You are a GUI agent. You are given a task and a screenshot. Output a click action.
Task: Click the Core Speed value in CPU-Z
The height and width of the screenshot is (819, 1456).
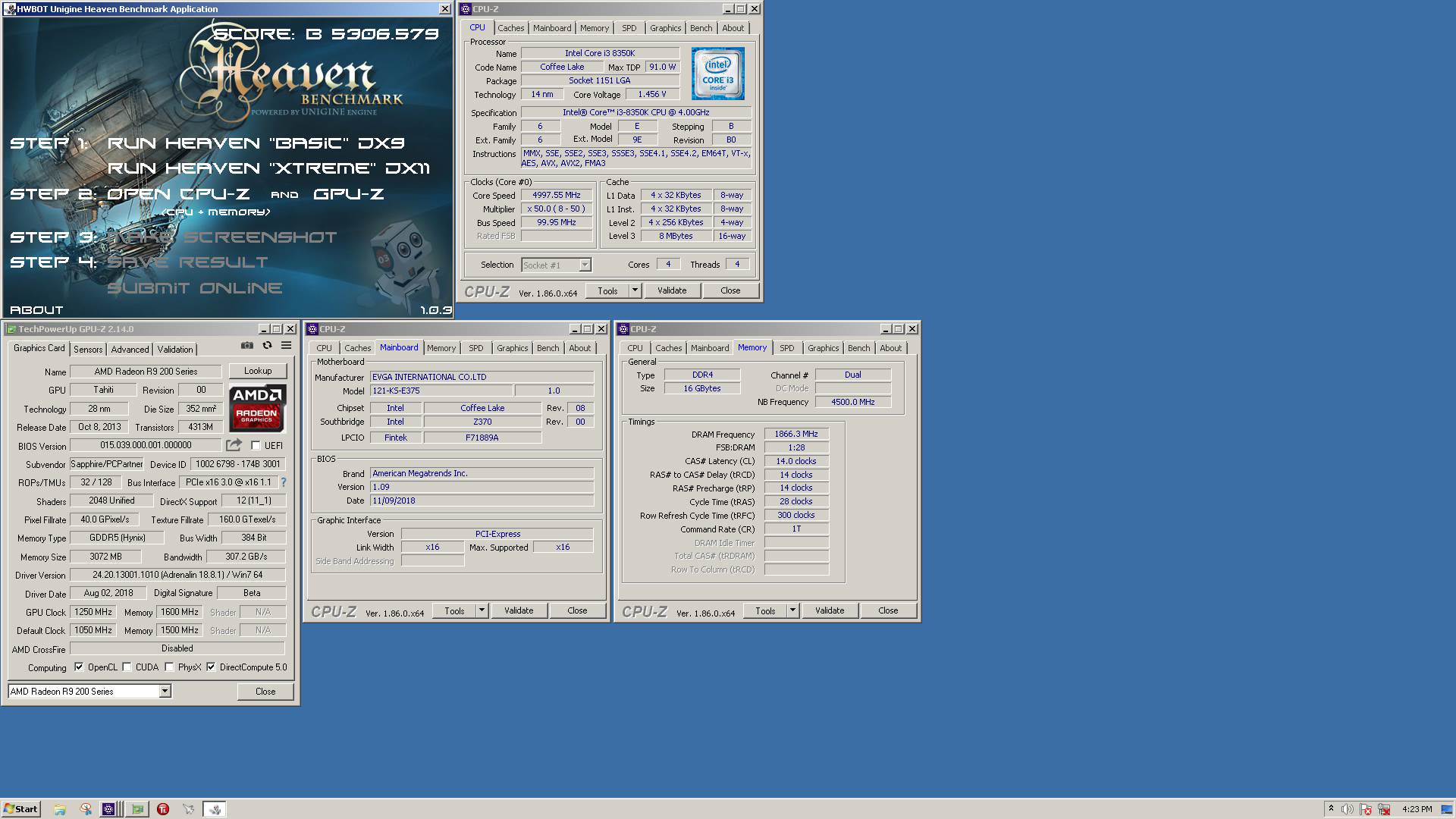coord(557,195)
